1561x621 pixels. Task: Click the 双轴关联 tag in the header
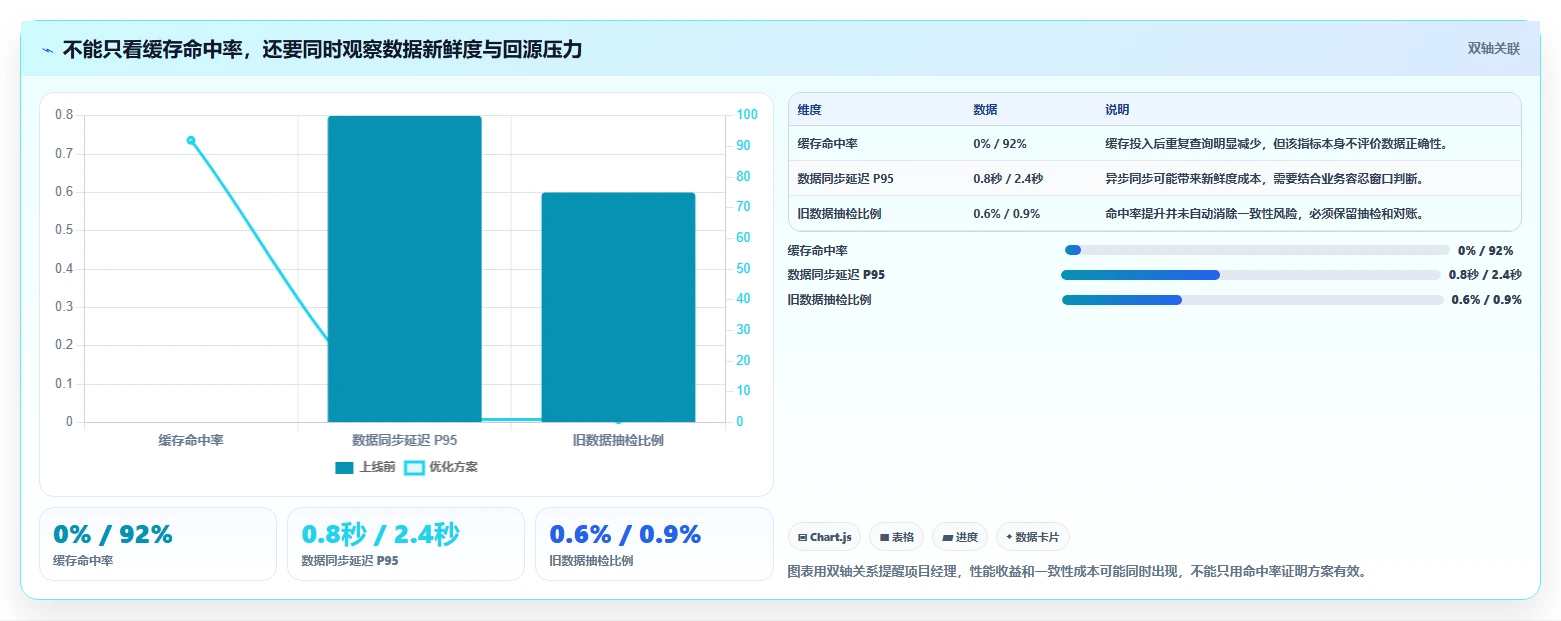coord(1493,49)
